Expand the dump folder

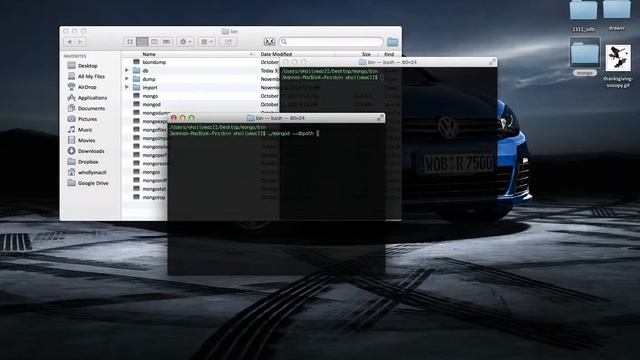pos(127,79)
